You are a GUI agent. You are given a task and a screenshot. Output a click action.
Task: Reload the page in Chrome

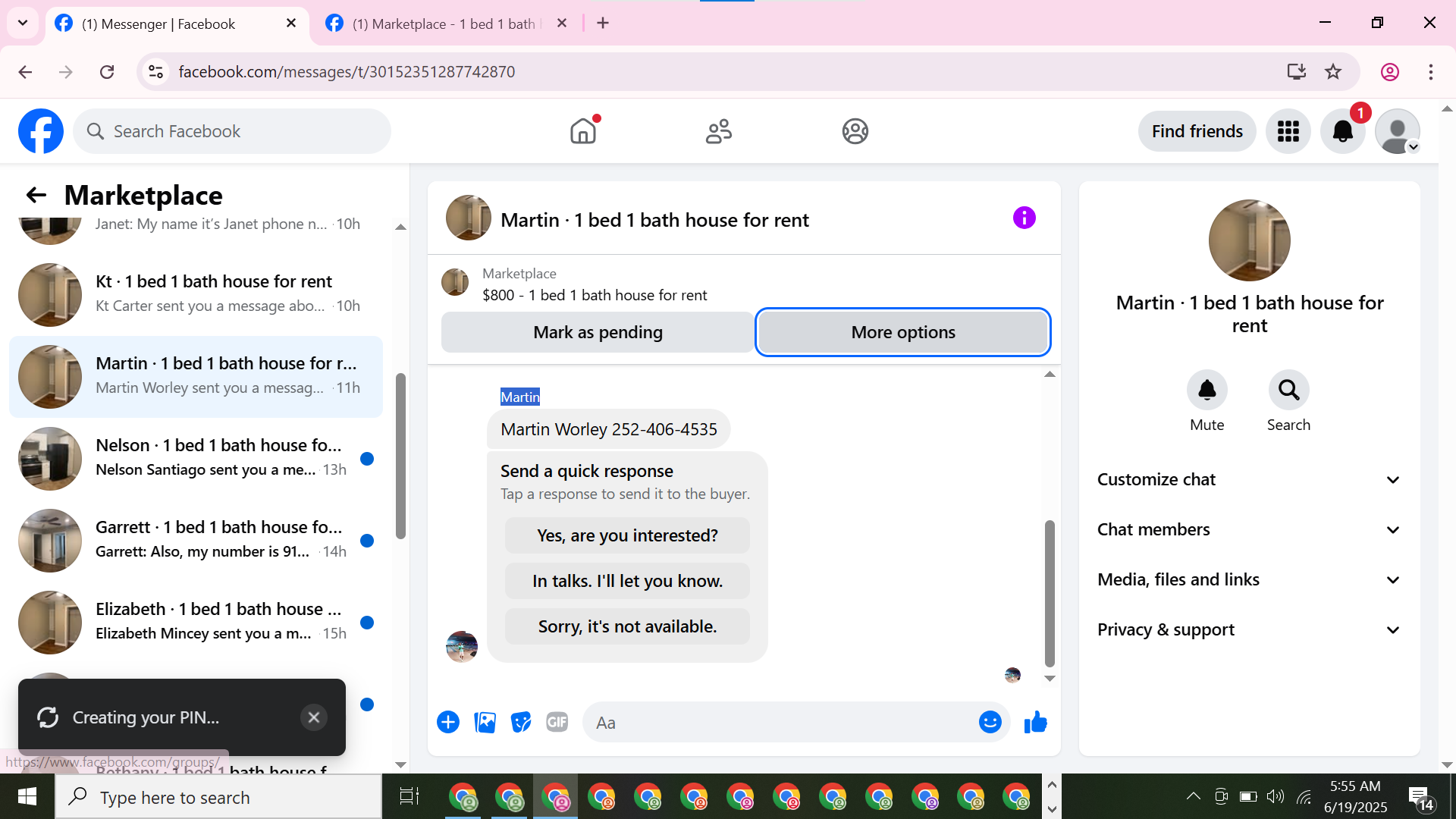[107, 71]
